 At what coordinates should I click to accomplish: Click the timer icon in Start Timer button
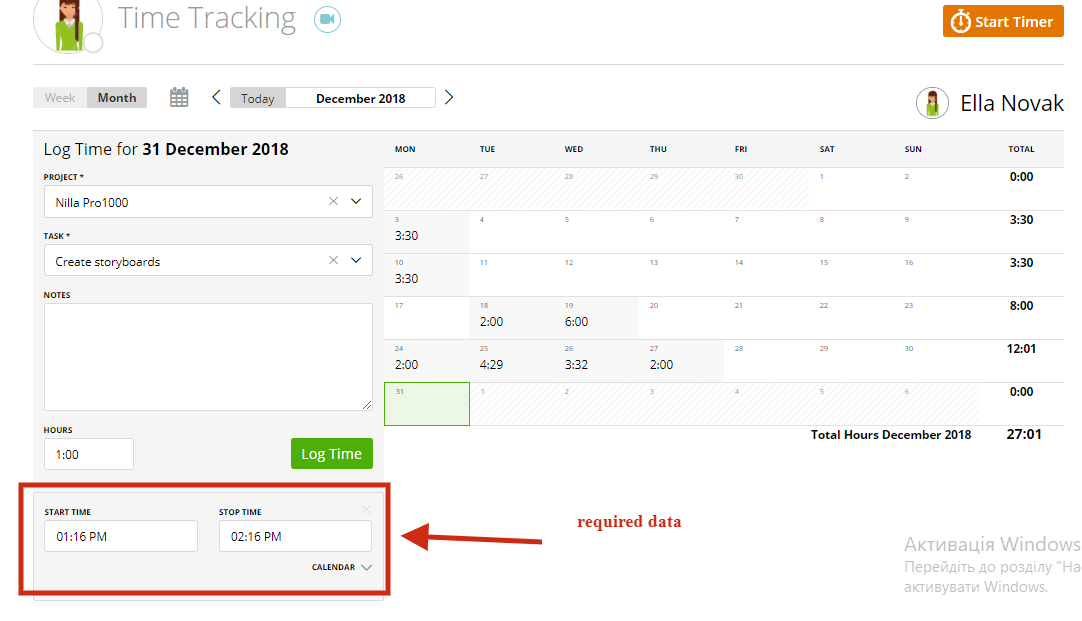[961, 20]
